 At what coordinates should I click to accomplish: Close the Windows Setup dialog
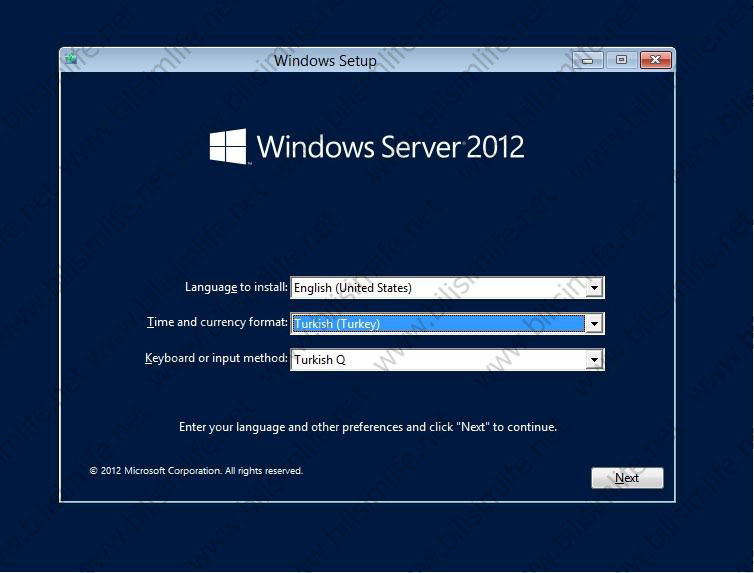pyautogui.click(x=655, y=60)
